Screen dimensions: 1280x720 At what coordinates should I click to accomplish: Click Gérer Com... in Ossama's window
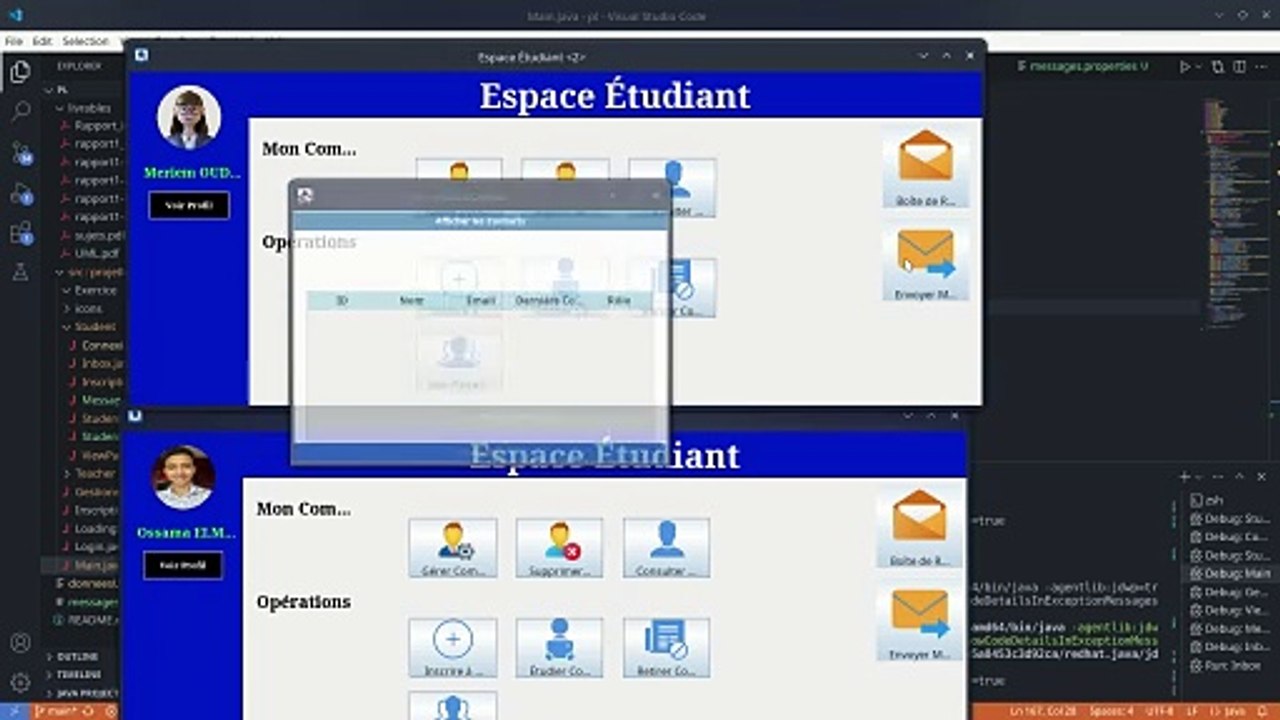coord(453,547)
